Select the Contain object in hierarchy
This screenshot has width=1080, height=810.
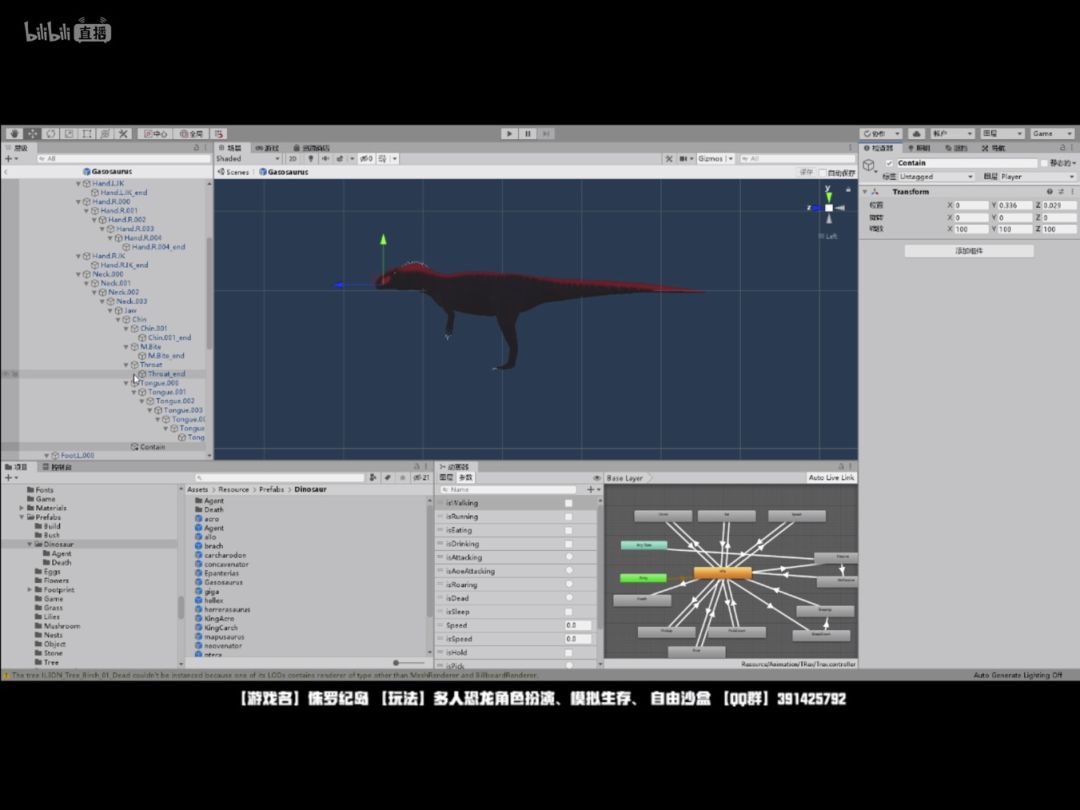point(152,447)
